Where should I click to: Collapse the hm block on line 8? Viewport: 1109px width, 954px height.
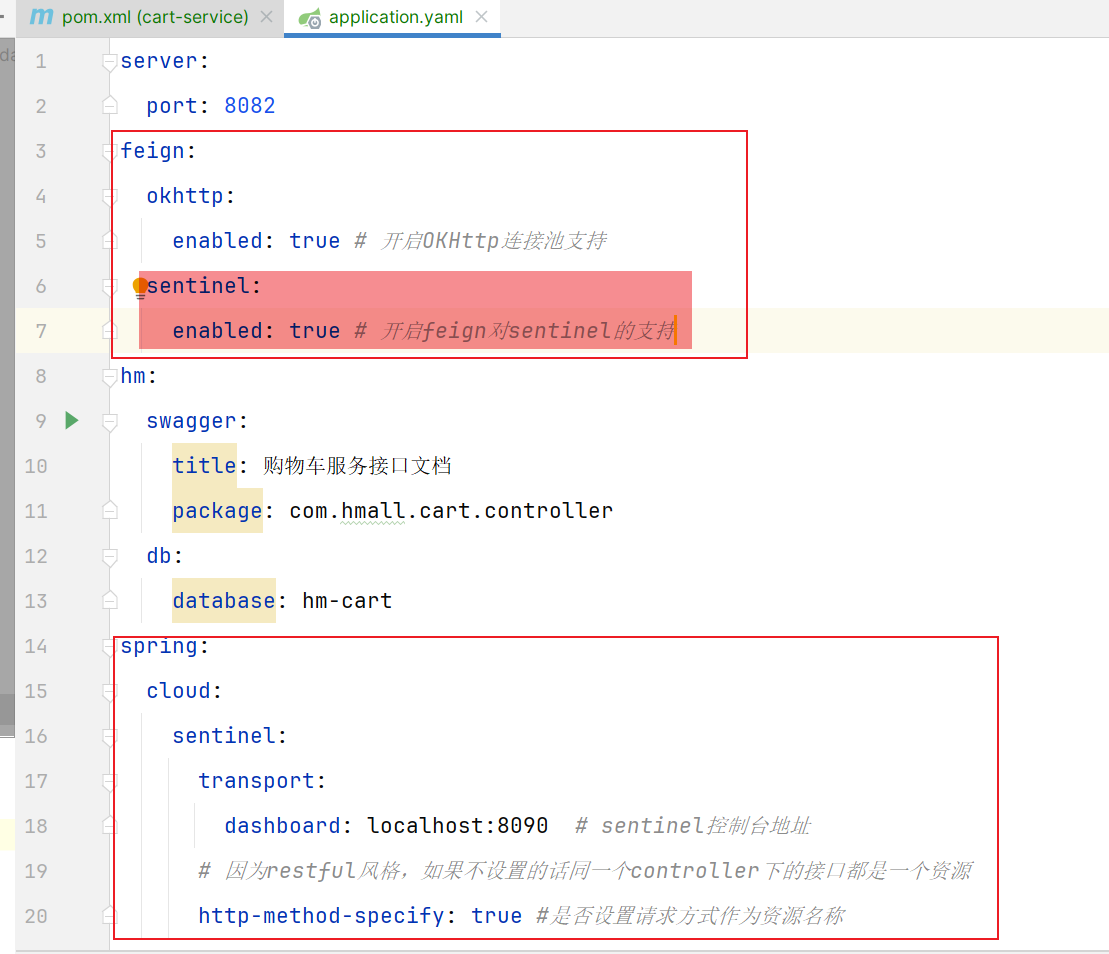pos(110,377)
